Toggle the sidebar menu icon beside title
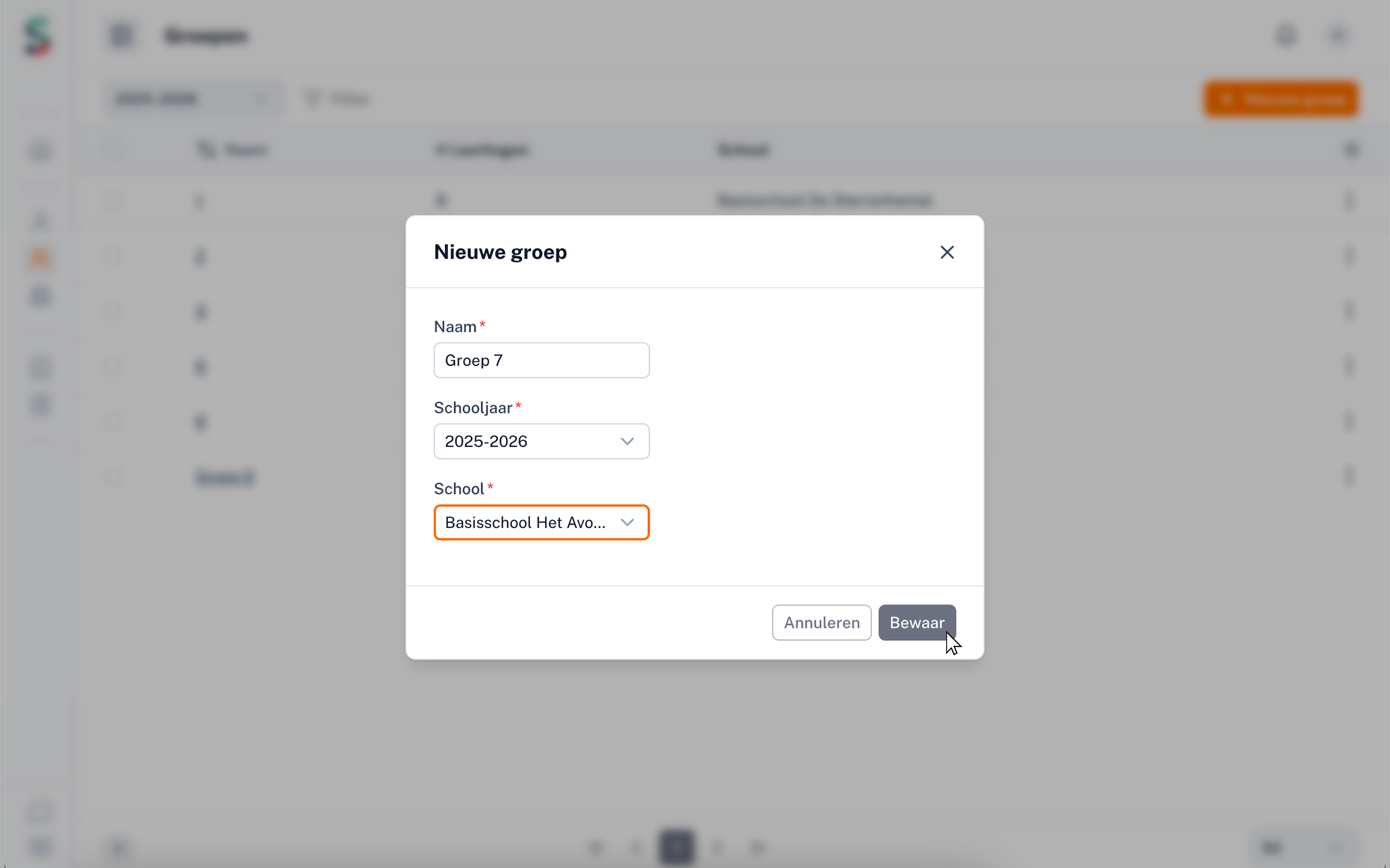The height and width of the screenshot is (868, 1390). pos(121,36)
